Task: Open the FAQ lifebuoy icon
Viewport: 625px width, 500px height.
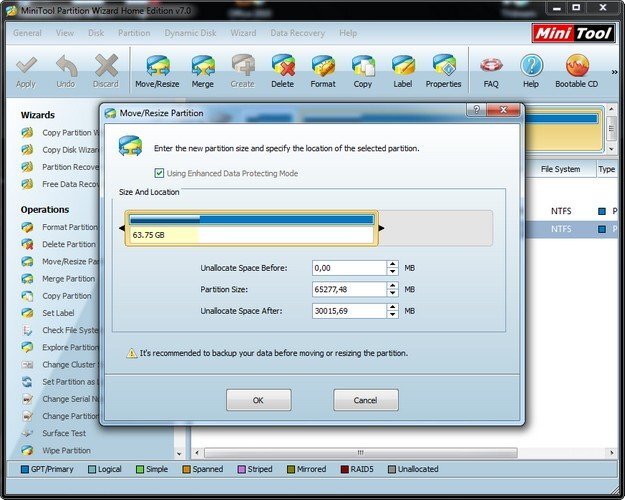Action: pos(491,65)
